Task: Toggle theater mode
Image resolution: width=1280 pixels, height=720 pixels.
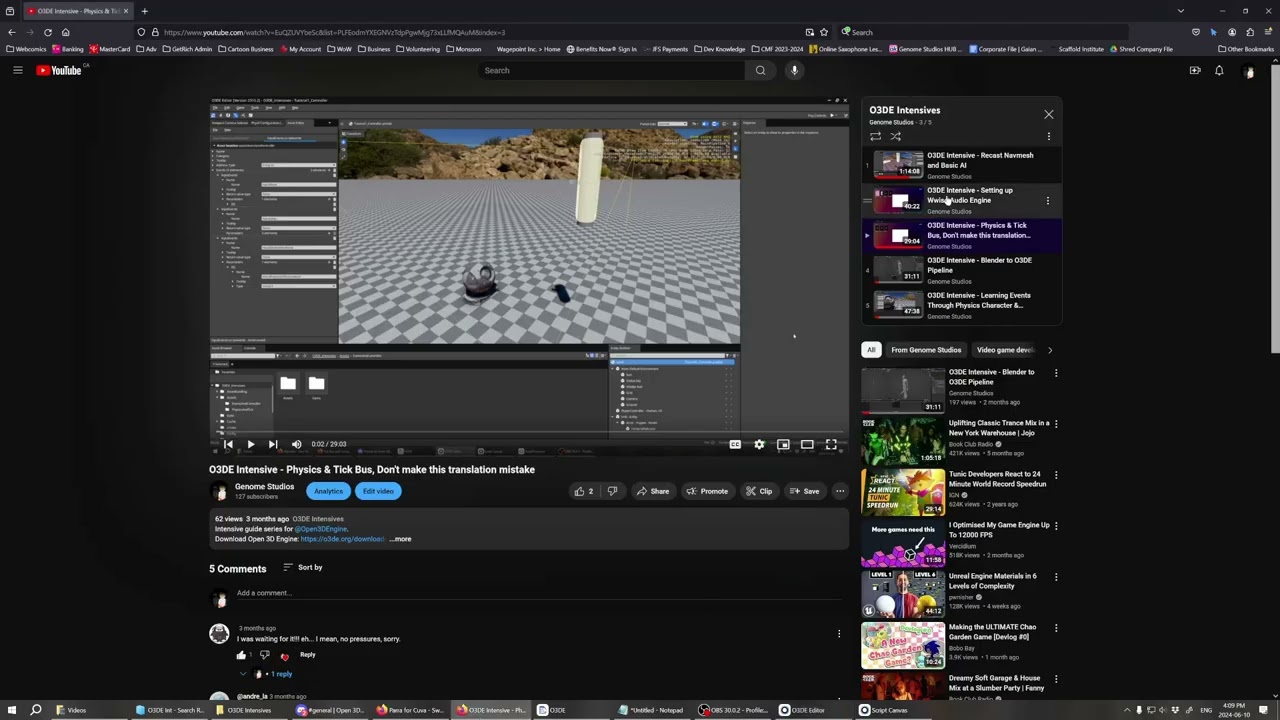Action: 807,444
